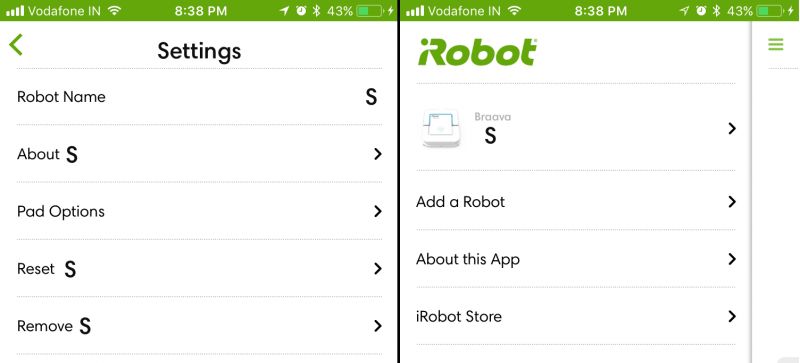Image resolution: width=800 pixels, height=363 pixels.
Task: Expand Pad Options with its chevron
Action: tap(378, 211)
